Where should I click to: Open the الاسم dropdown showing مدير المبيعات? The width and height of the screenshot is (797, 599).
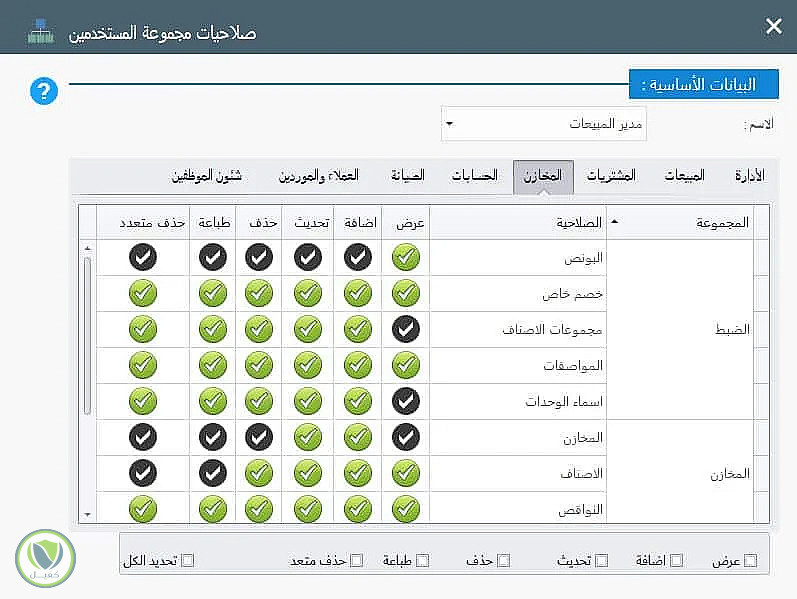tap(543, 124)
